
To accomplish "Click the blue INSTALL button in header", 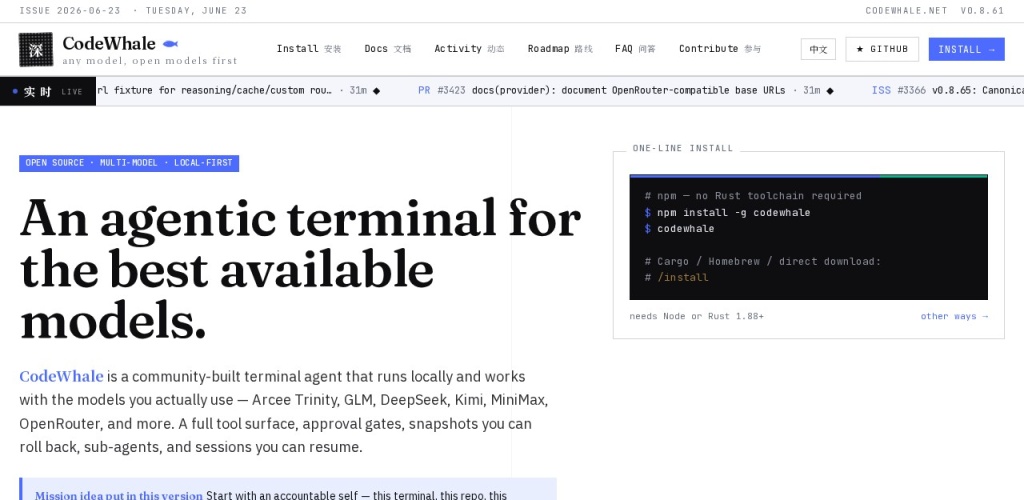I will click(967, 49).
